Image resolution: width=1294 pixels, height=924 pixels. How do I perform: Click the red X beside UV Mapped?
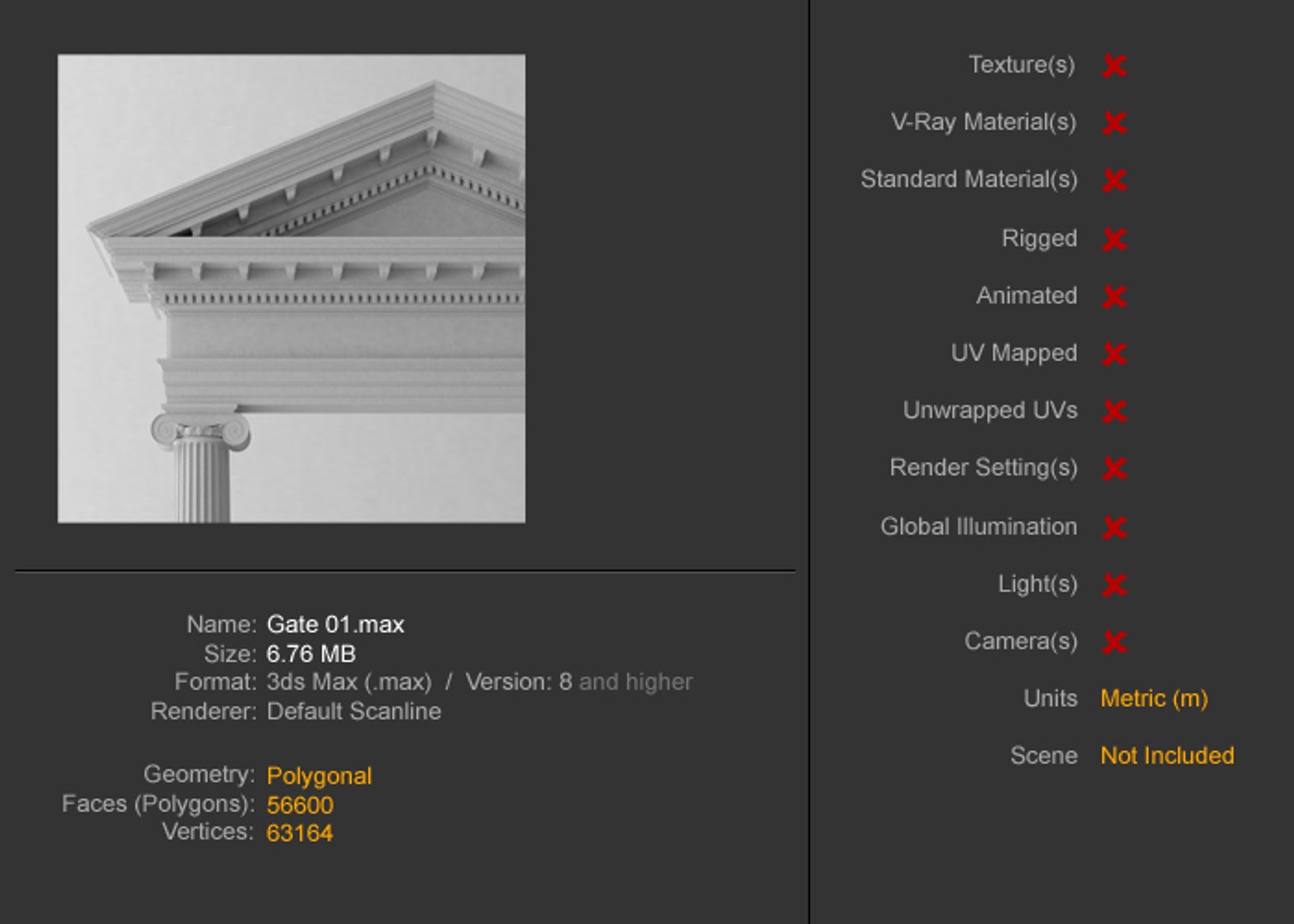(1114, 353)
